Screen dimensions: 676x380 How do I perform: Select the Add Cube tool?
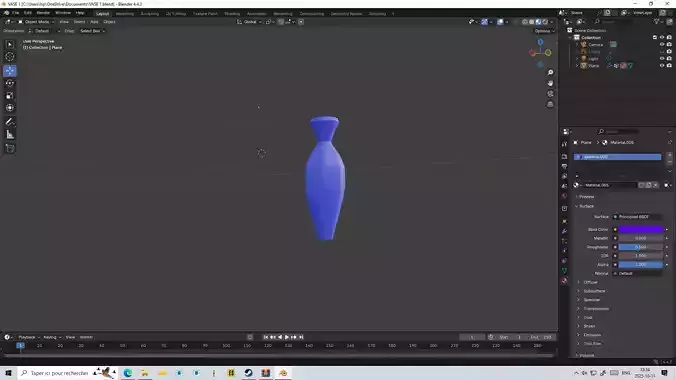click(10, 148)
